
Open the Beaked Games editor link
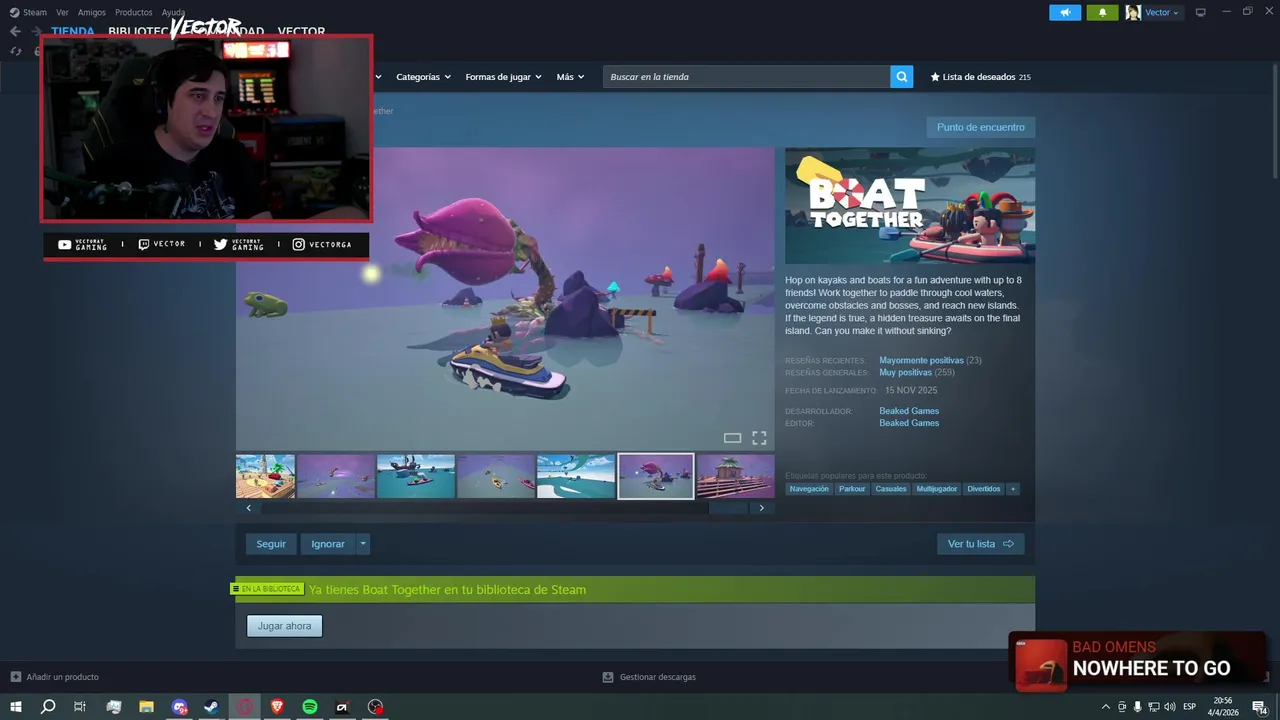click(909, 423)
